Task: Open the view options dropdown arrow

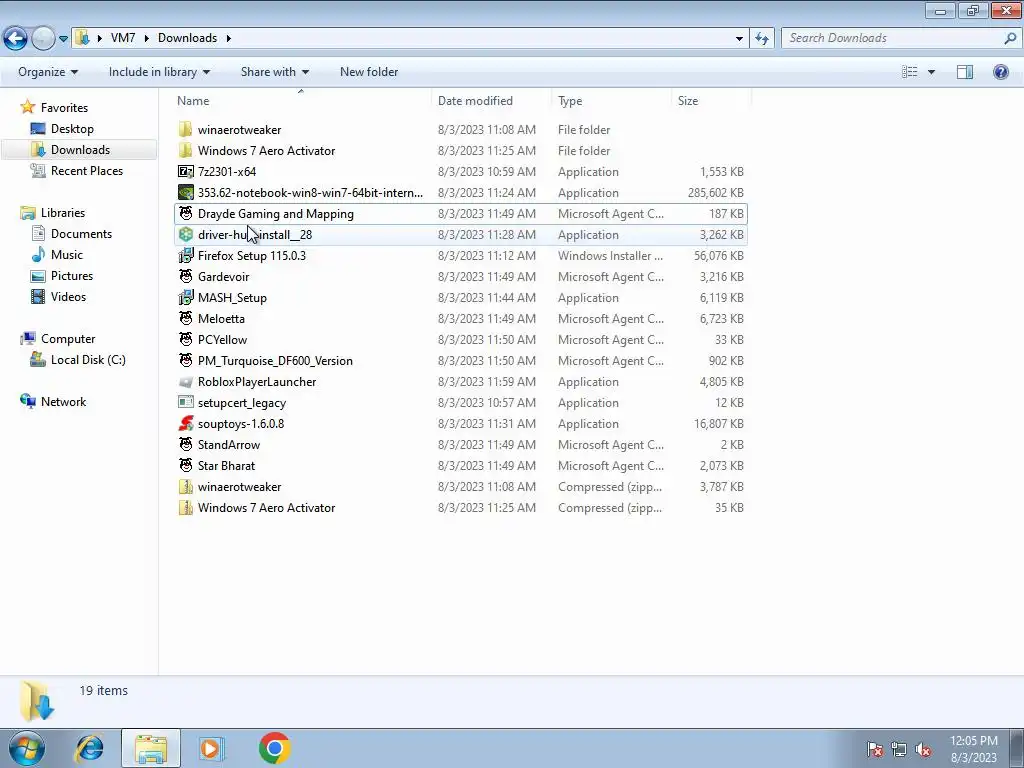Action: (931, 72)
